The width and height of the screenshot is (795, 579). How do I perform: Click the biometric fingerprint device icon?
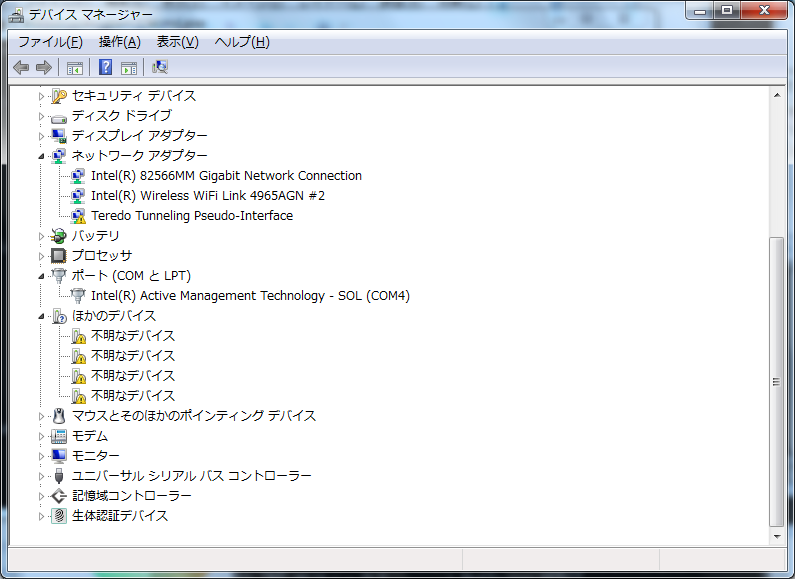[x=59, y=516]
